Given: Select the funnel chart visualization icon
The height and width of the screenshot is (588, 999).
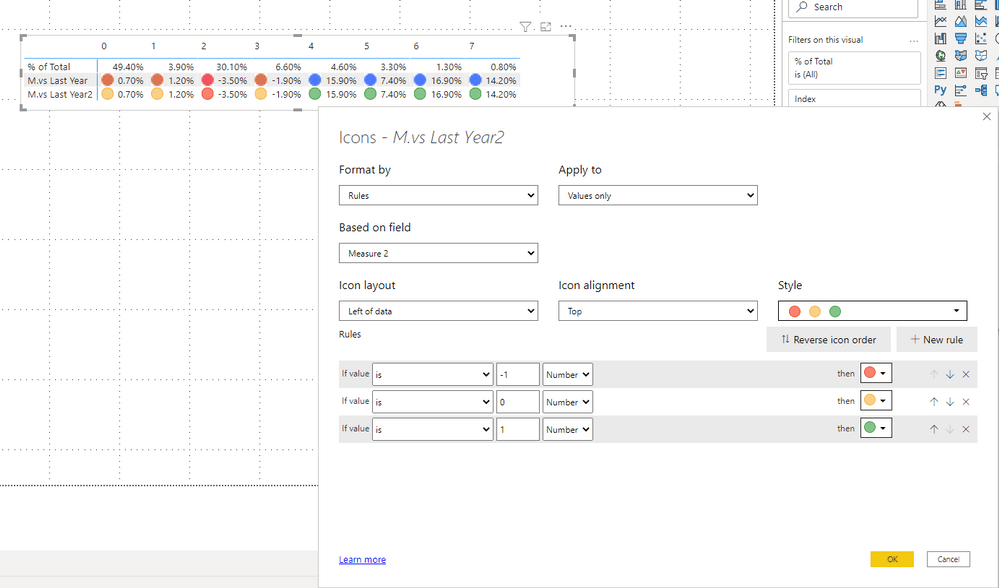Looking at the screenshot, I should pyautogui.click(x=961, y=38).
